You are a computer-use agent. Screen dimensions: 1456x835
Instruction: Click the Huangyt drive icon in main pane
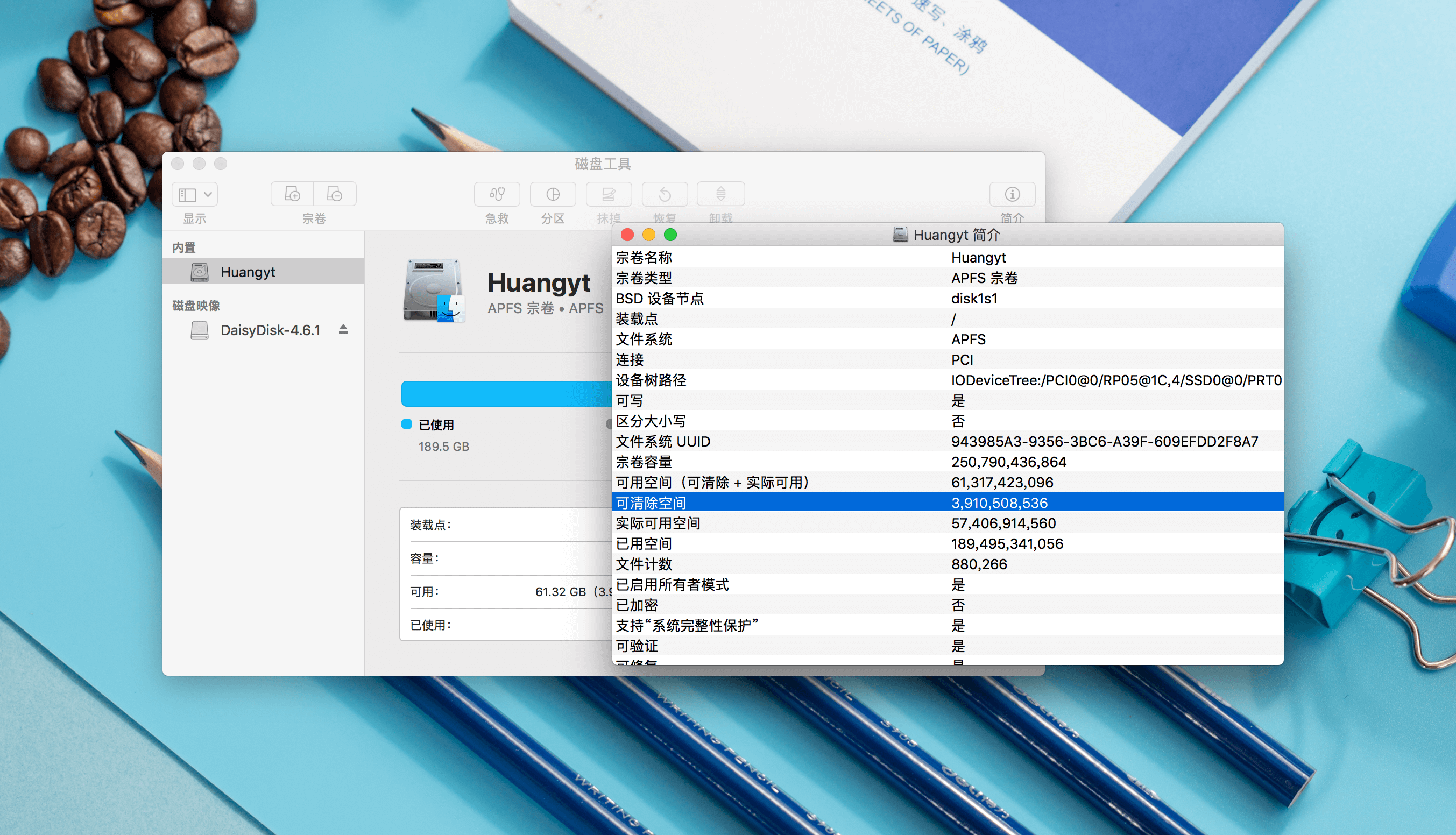pos(434,291)
